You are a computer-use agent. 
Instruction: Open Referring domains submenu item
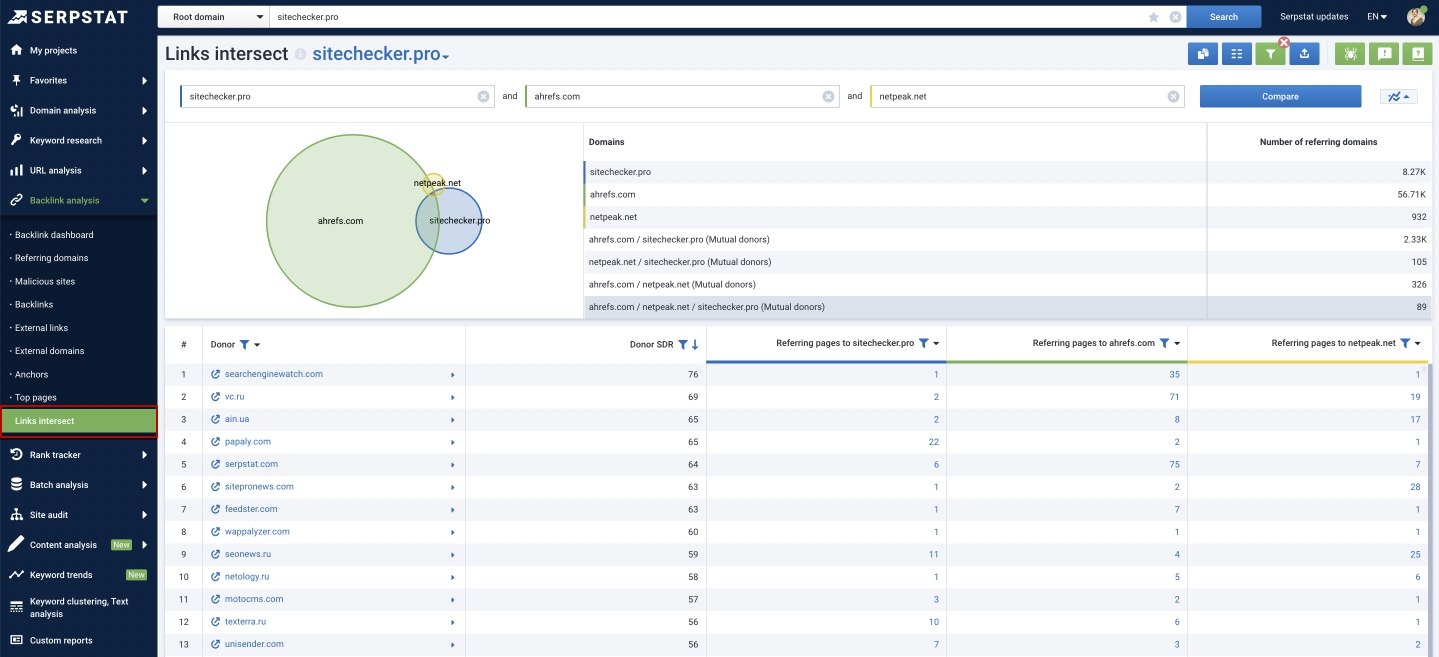[x=51, y=258]
